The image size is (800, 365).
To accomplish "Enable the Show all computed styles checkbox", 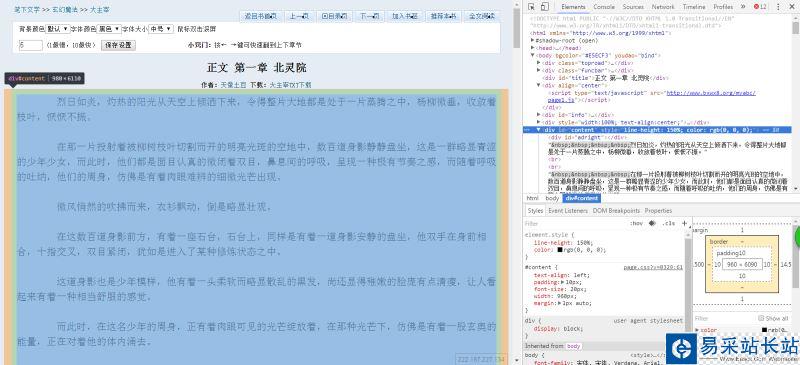I will (x=761, y=318).
